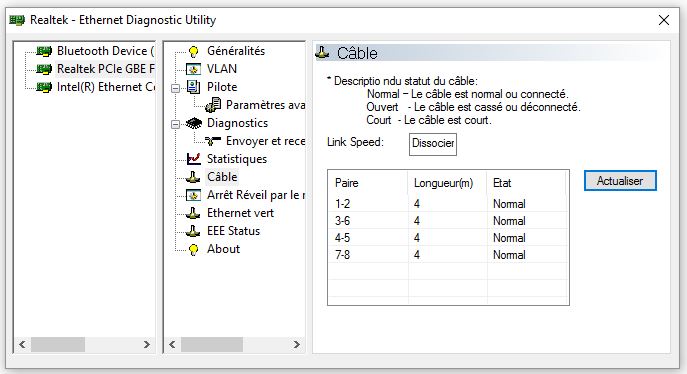Close the Ethernet Diagnostic Utility window
This screenshot has width=687, height=374.
(x=664, y=20)
